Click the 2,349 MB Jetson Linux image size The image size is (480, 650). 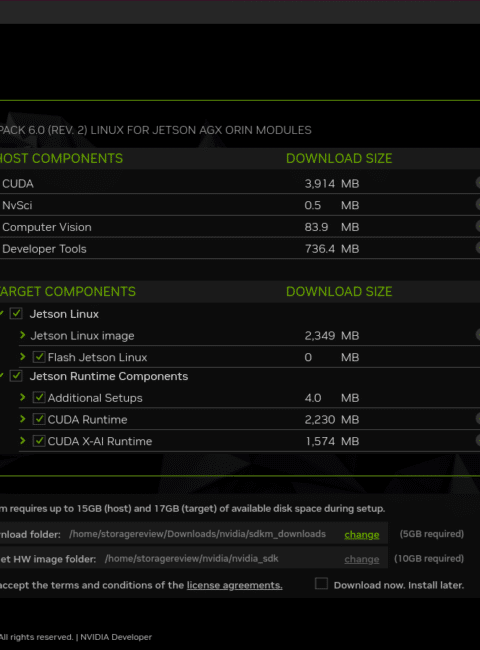click(x=332, y=335)
